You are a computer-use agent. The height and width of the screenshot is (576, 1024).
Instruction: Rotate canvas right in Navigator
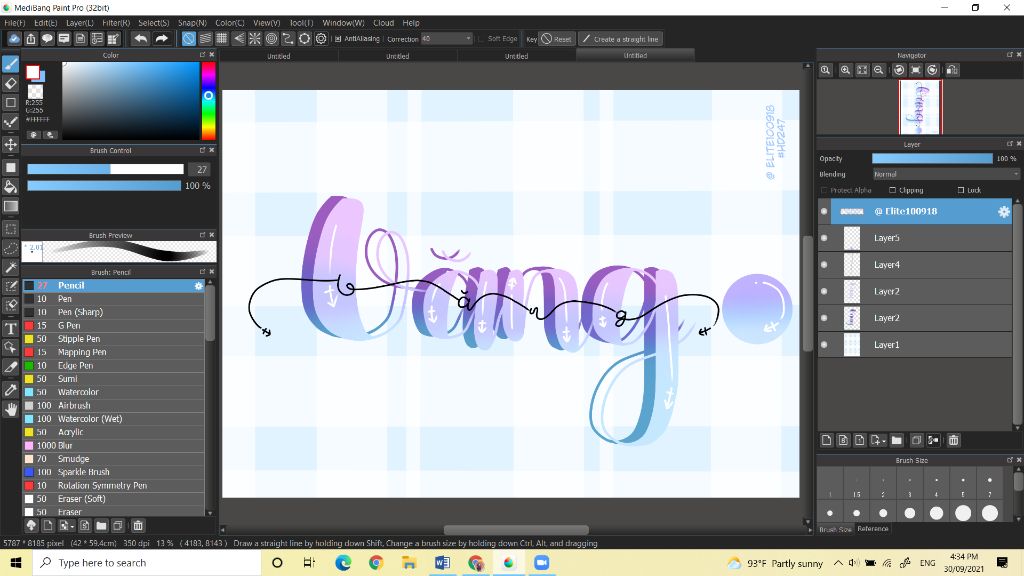click(932, 70)
